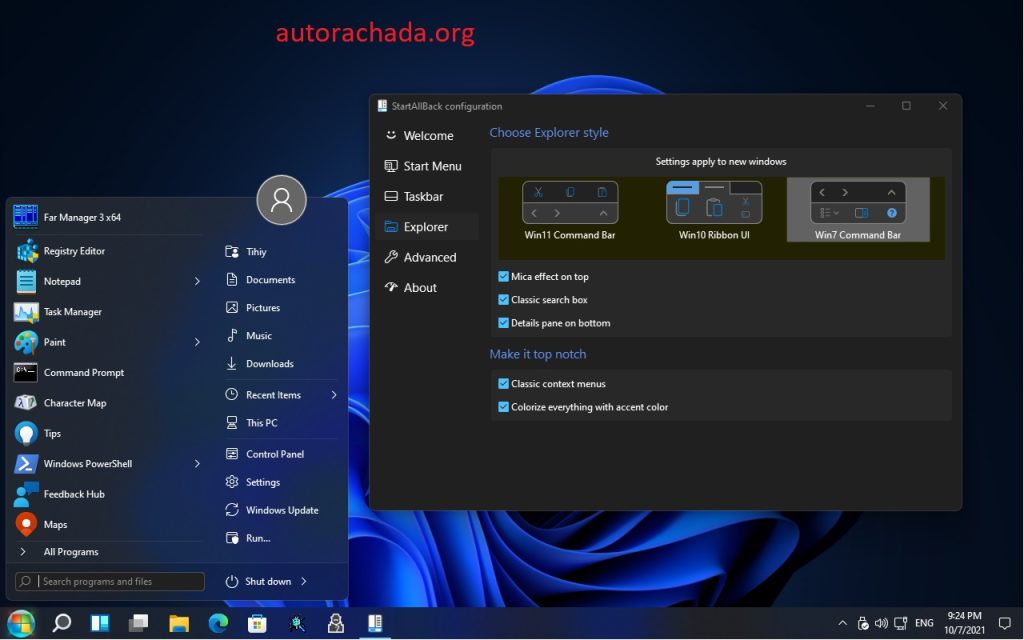Viewport: 1024px width, 640px height.
Task: Expand Notepad submenu arrow
Action: point(197,281)
